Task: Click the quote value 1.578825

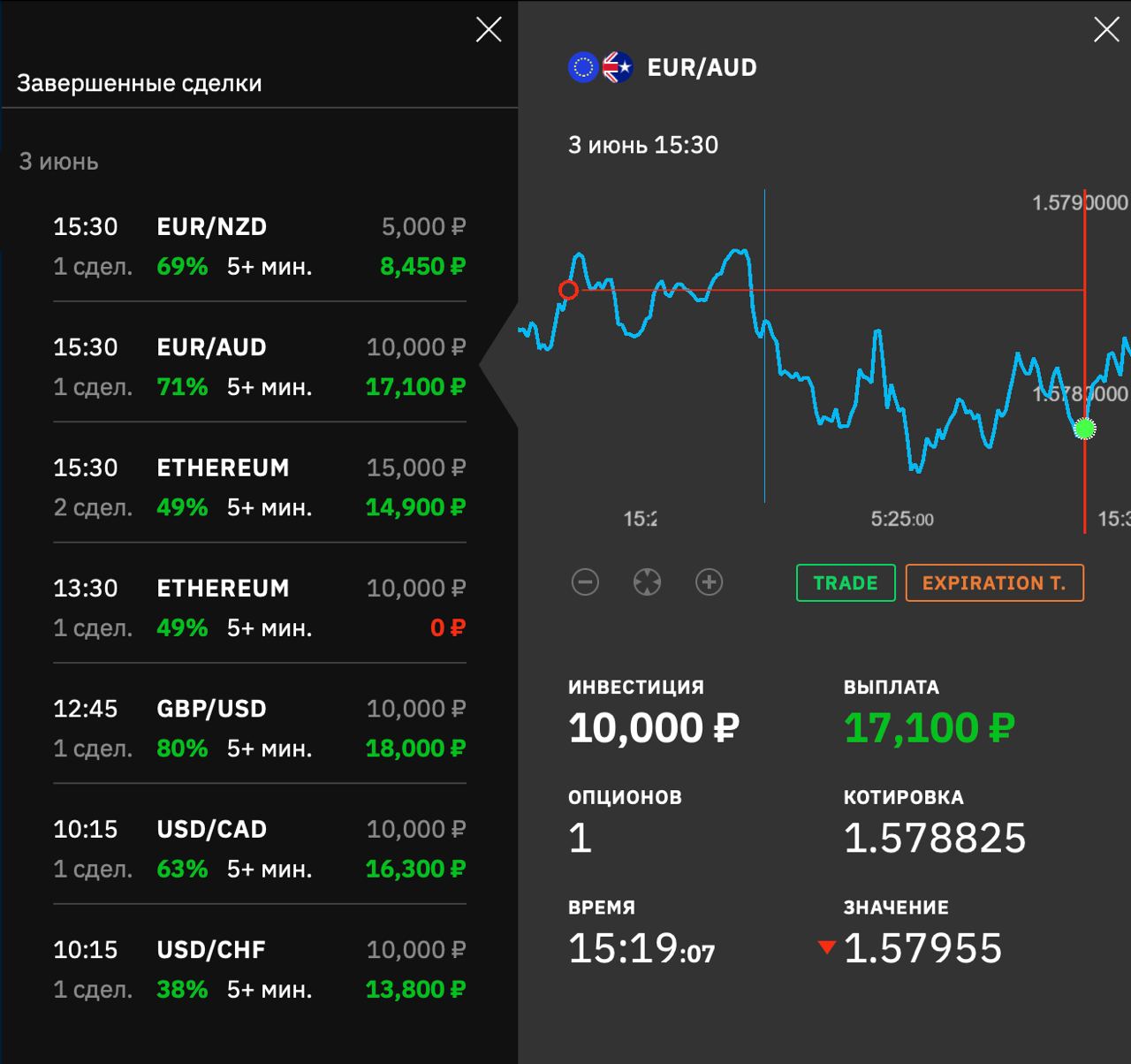Action: [x=935, y=838]
